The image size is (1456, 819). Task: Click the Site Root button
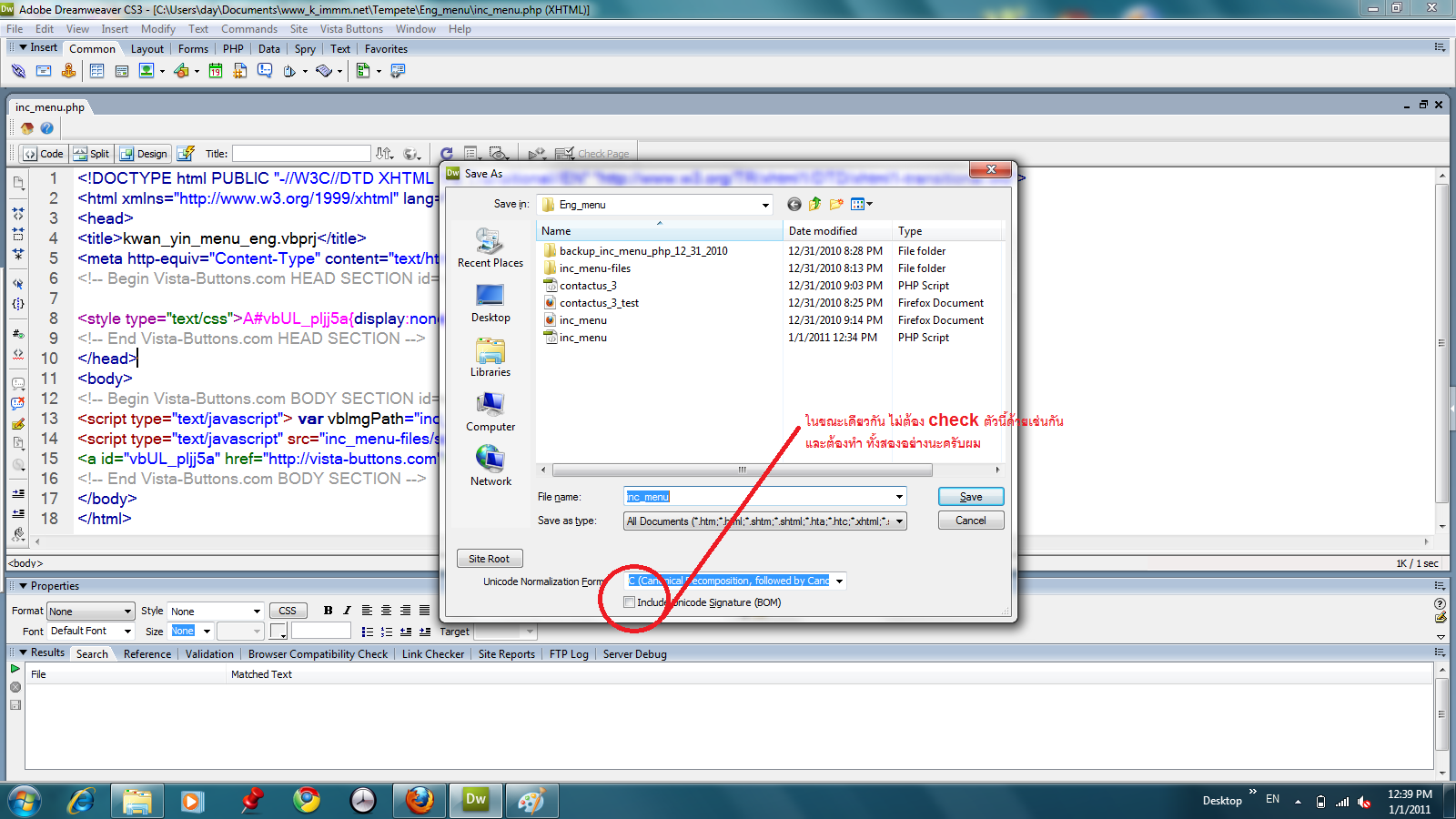pos(490,559)
